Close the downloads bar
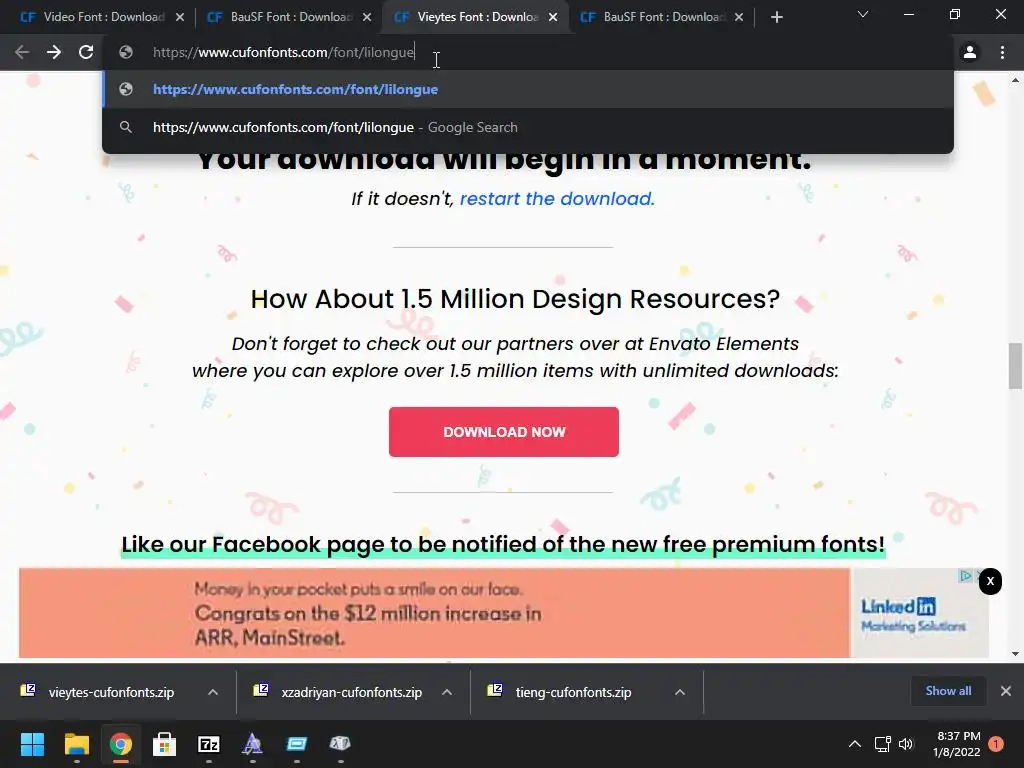Viewport: 1024px width, 768px height. [x=1006, y=691]
